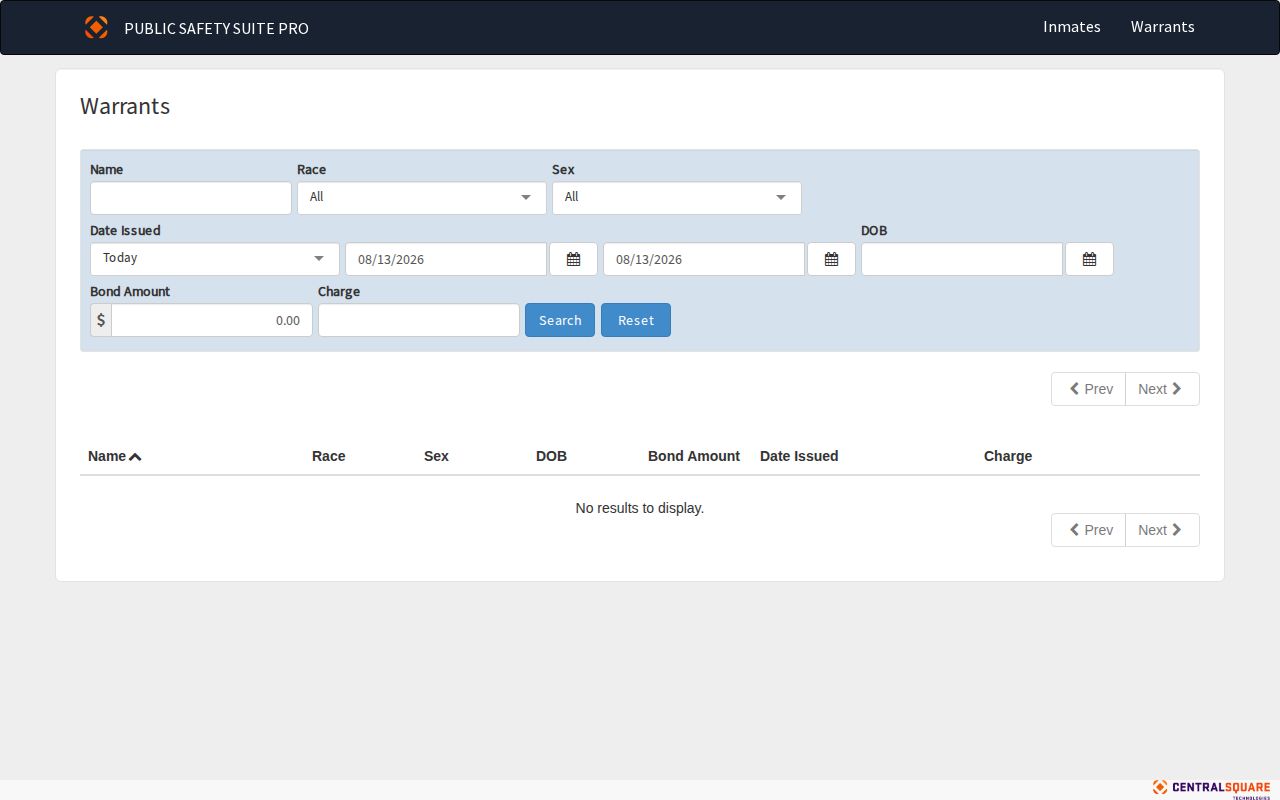Sort by the Race column header
The image size is (1280, 800).
329,456
